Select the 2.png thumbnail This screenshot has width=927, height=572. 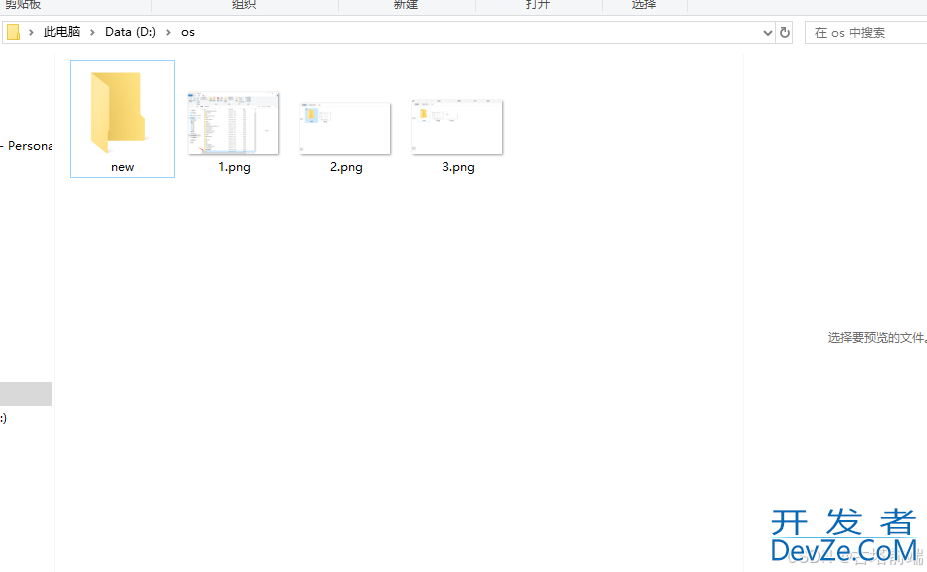coord(345,128)
